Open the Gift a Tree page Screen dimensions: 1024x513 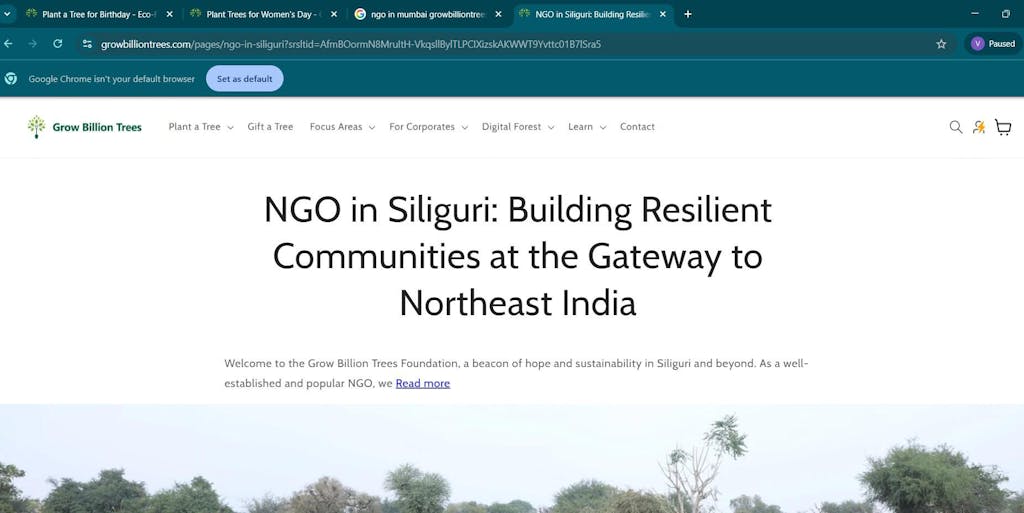(270, 127)
